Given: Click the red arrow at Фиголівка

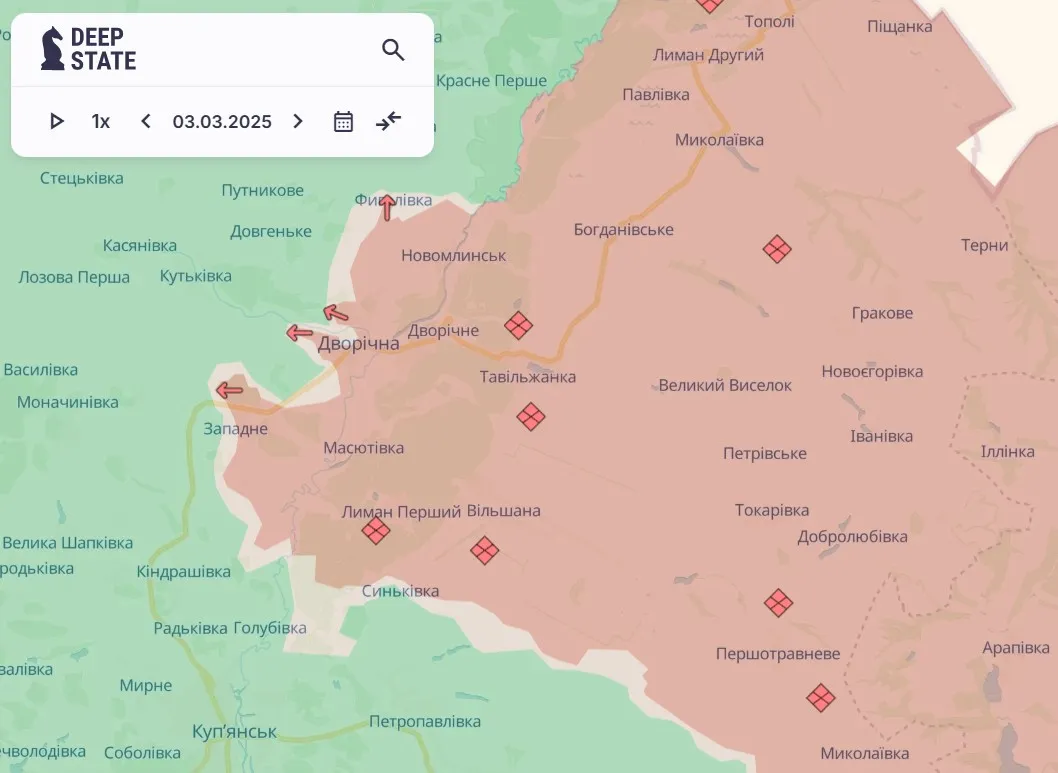Looking at the screenshot, I should coord(386,205).
